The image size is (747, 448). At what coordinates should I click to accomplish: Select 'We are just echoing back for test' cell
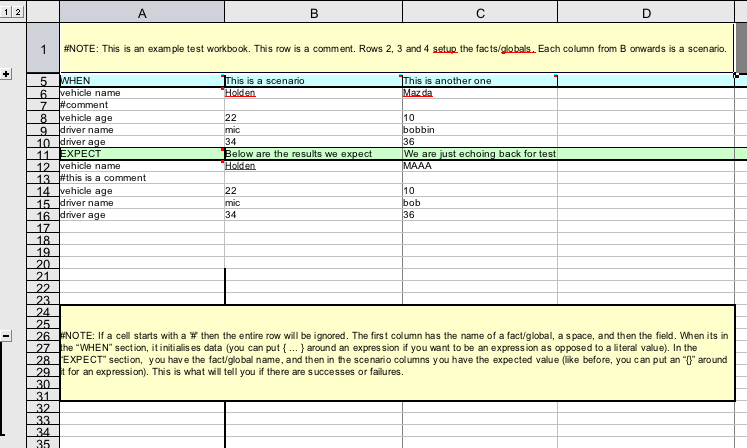tap(480, 154)
